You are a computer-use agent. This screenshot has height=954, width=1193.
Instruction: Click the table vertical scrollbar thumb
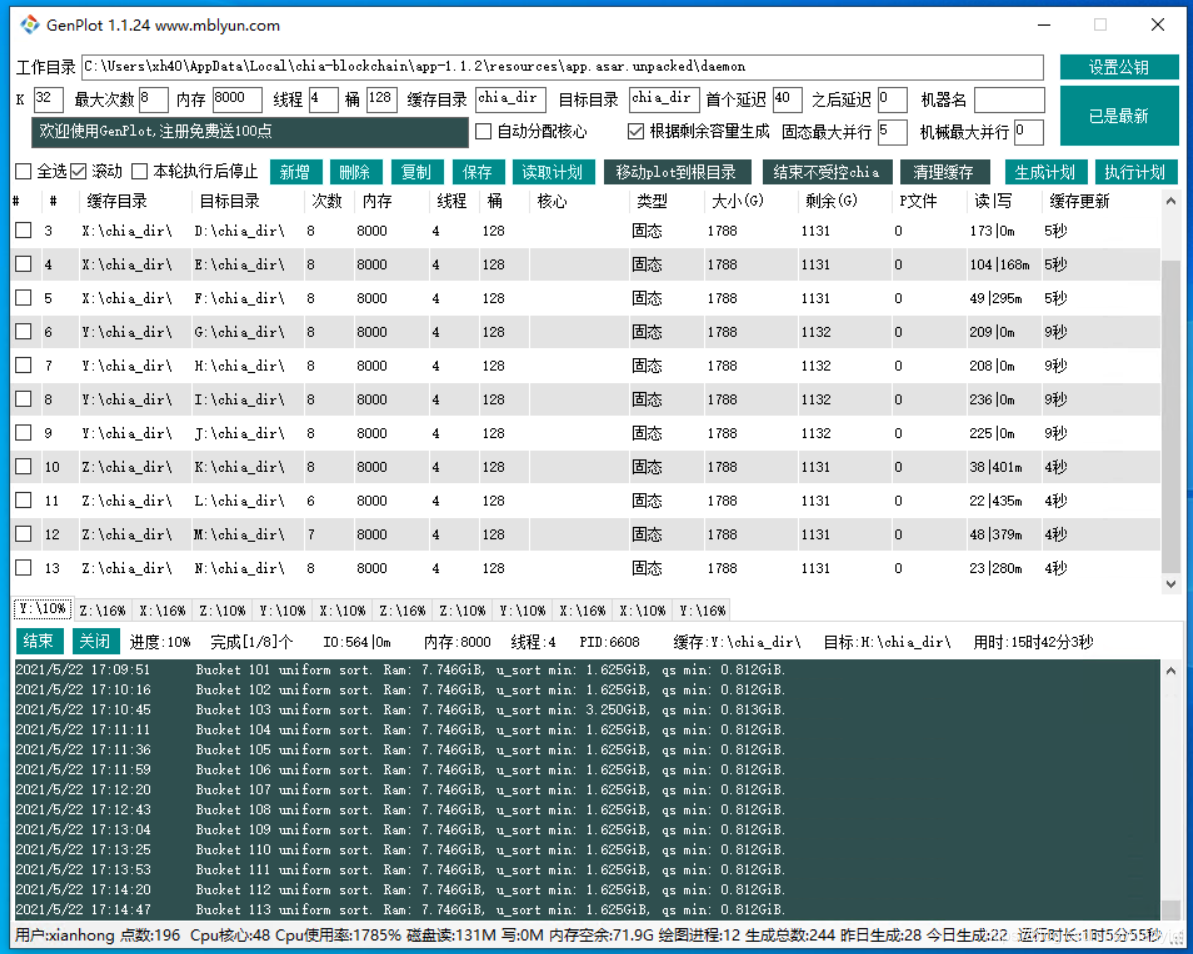tap(1171, 416)
